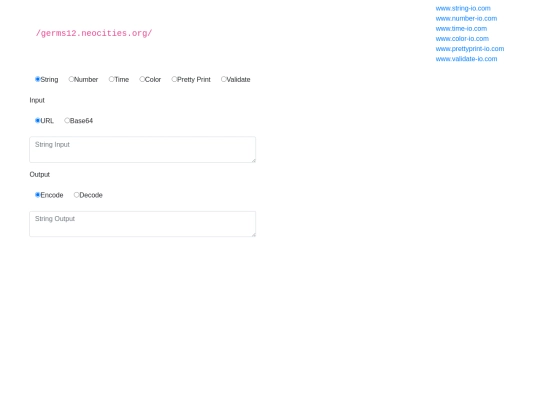540x405 pixels.
Task: Click the Output section label
Action: pyautogui.click(x=40, y=175)
